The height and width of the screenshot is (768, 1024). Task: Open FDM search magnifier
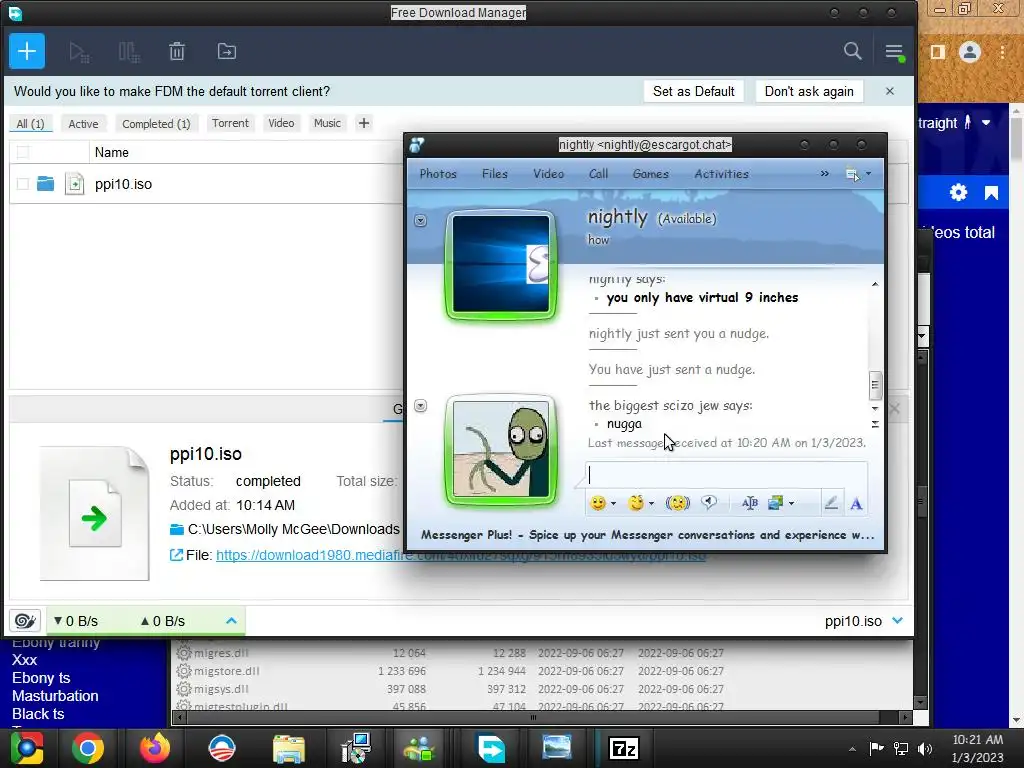point(852,51)
